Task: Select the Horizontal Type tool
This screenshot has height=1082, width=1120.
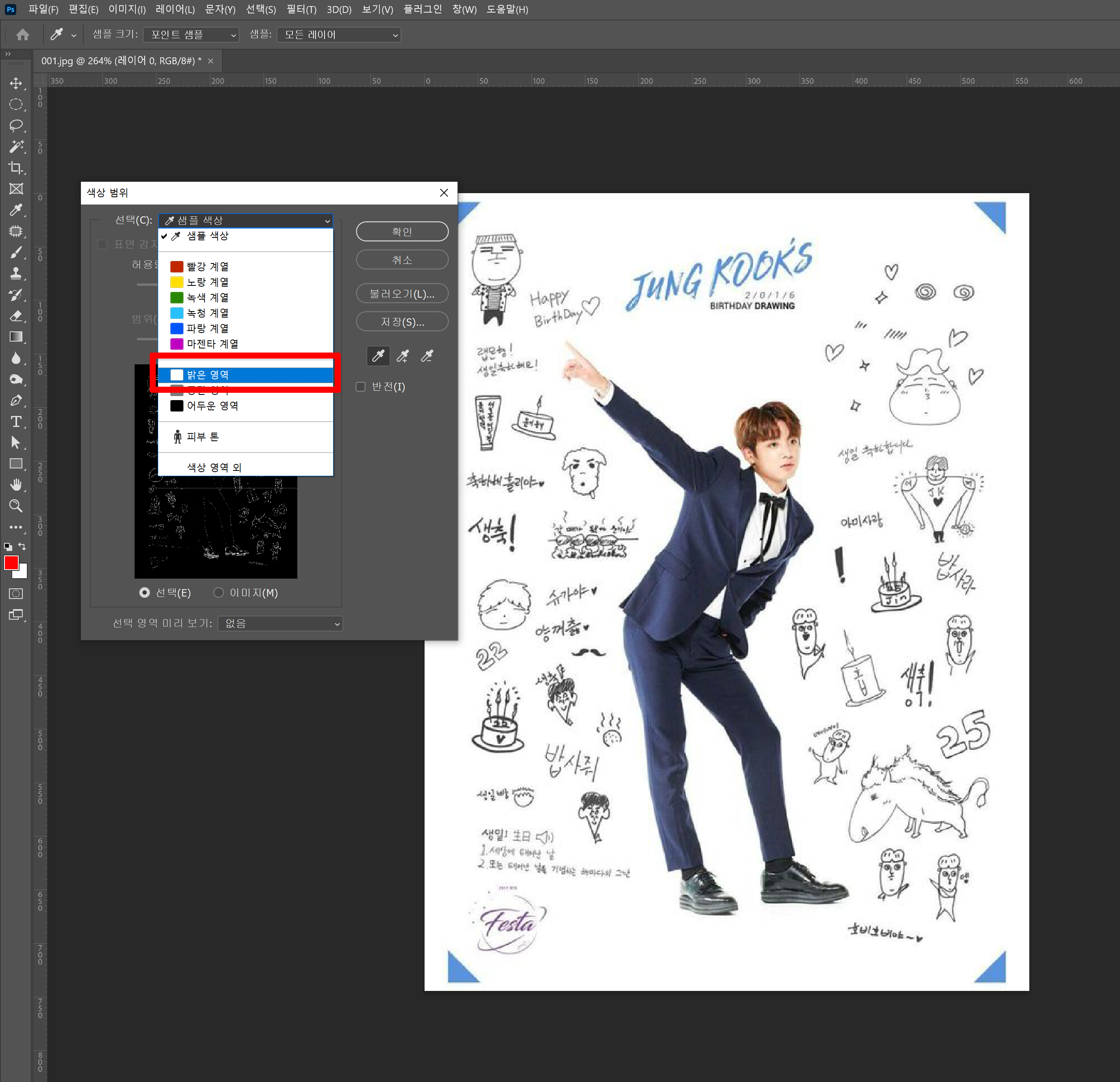Action: [x=16, y=422]
